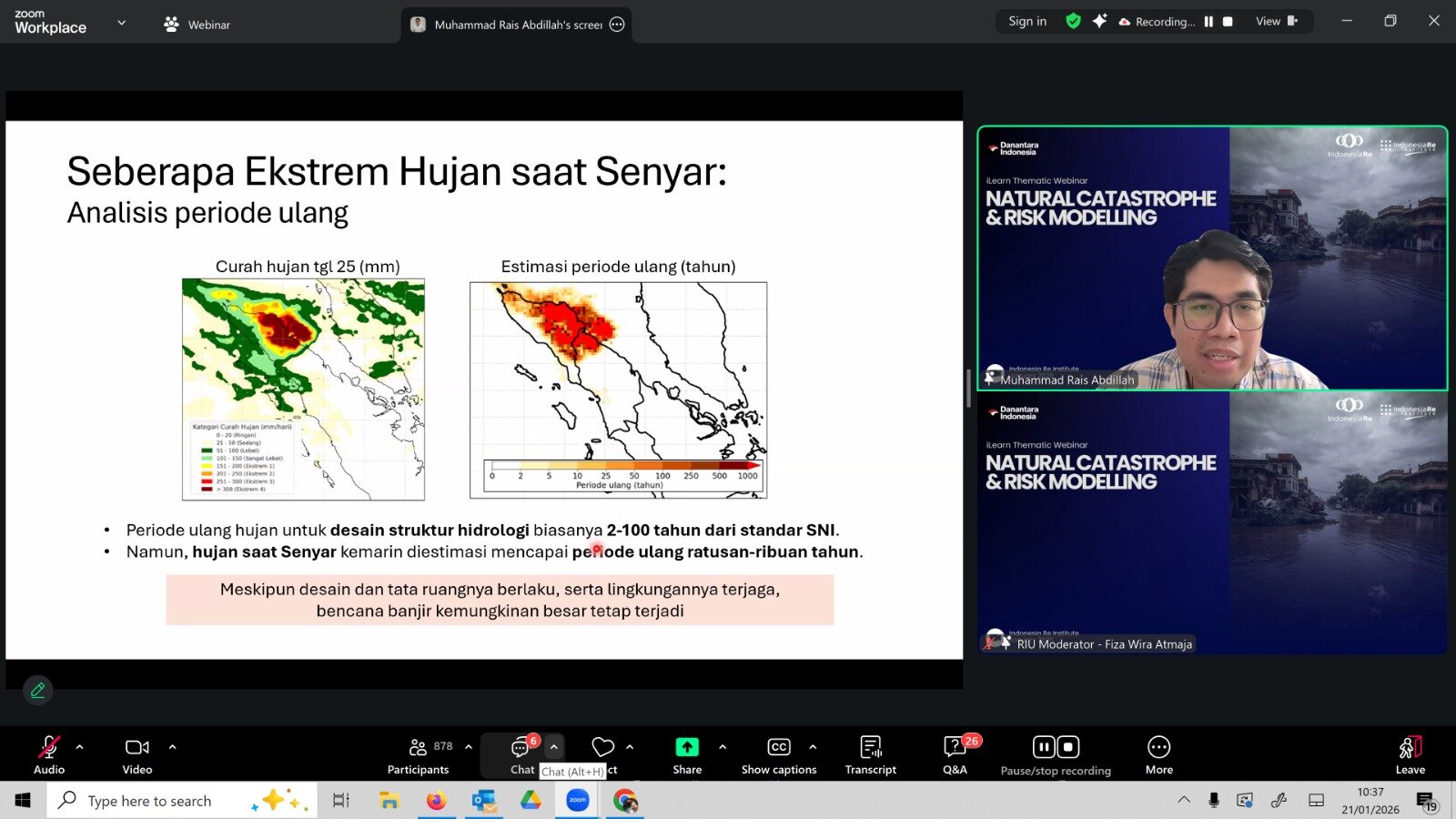Expand the Audio options chevron
The image size is (1456, 819).
[x=80, y=747]
